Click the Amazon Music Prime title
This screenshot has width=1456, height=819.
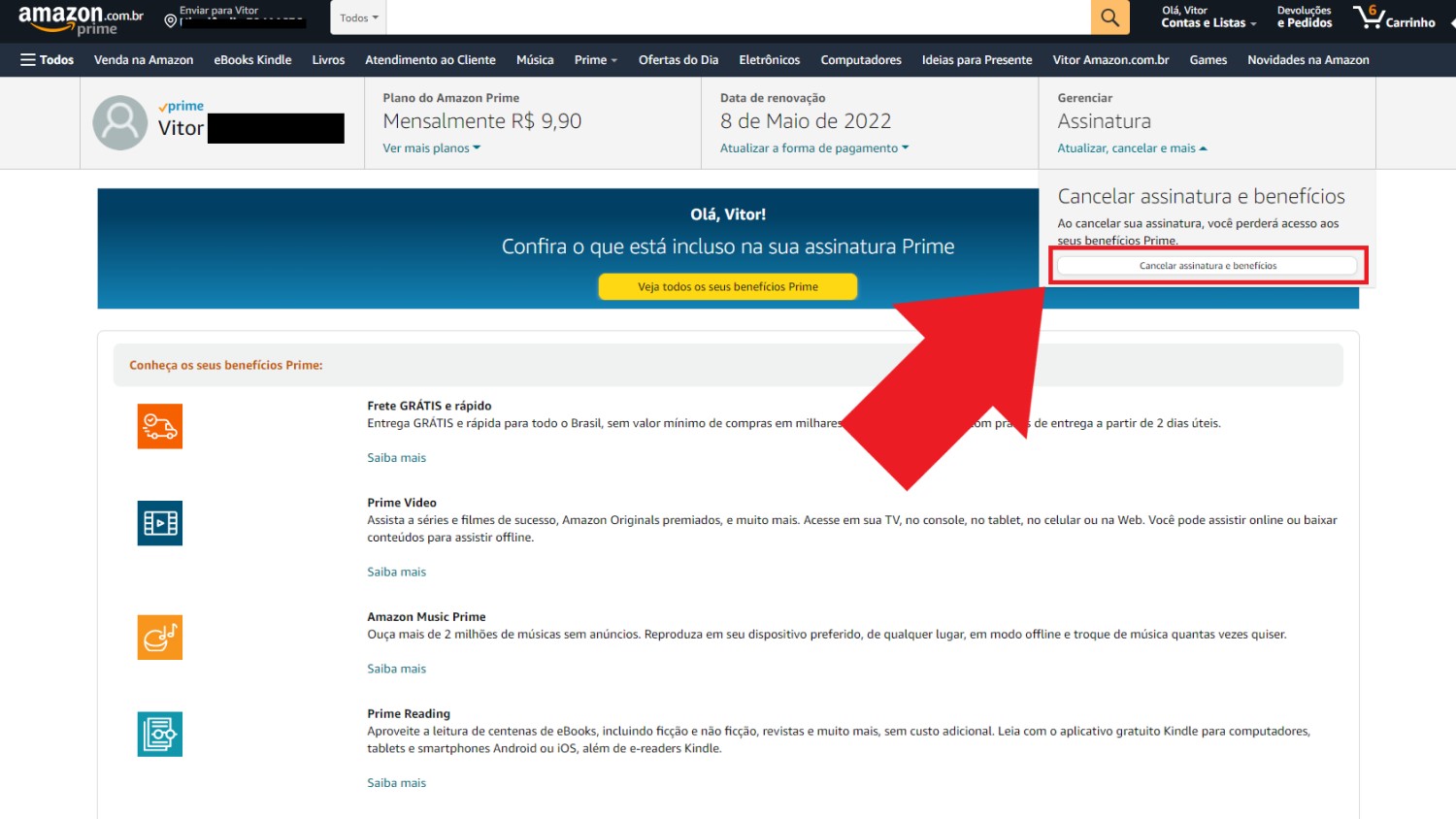pyautogui.click(x=426, y=617)
